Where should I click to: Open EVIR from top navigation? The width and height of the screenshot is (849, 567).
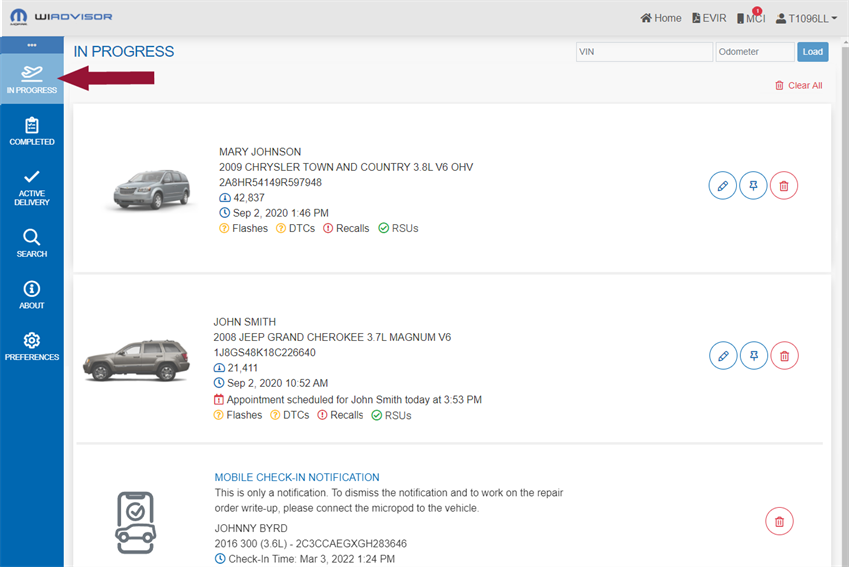[709, 18]
